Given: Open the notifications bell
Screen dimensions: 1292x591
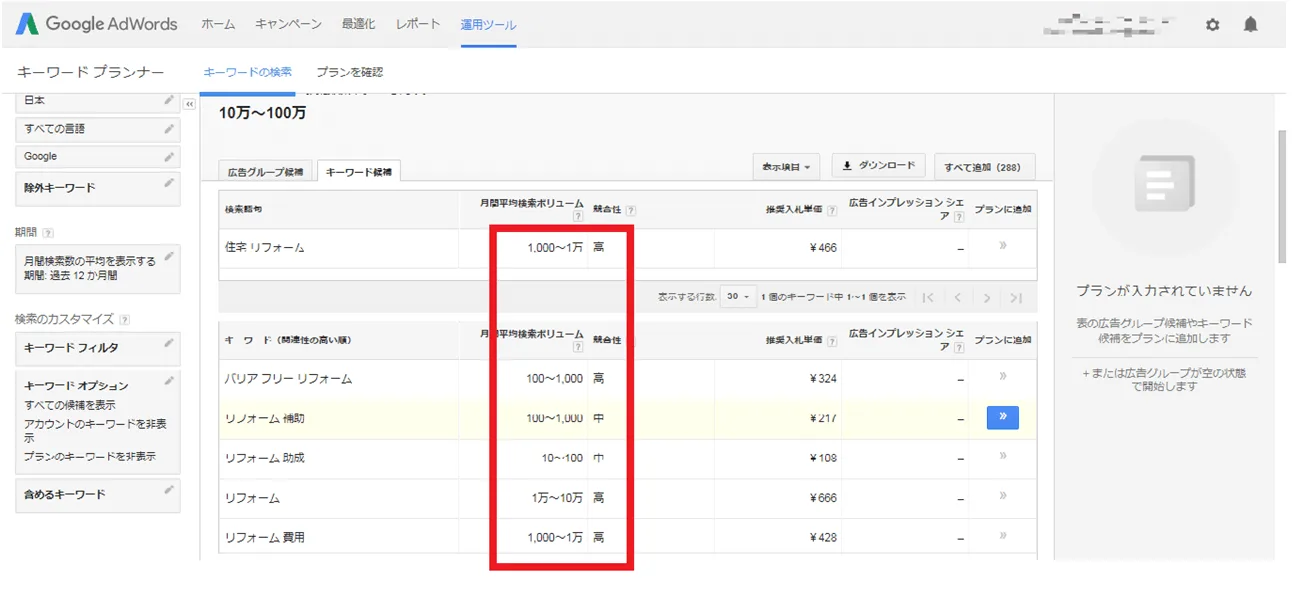Looking at the screenshot, I should pyautogui.click(x=1250, y=25).
